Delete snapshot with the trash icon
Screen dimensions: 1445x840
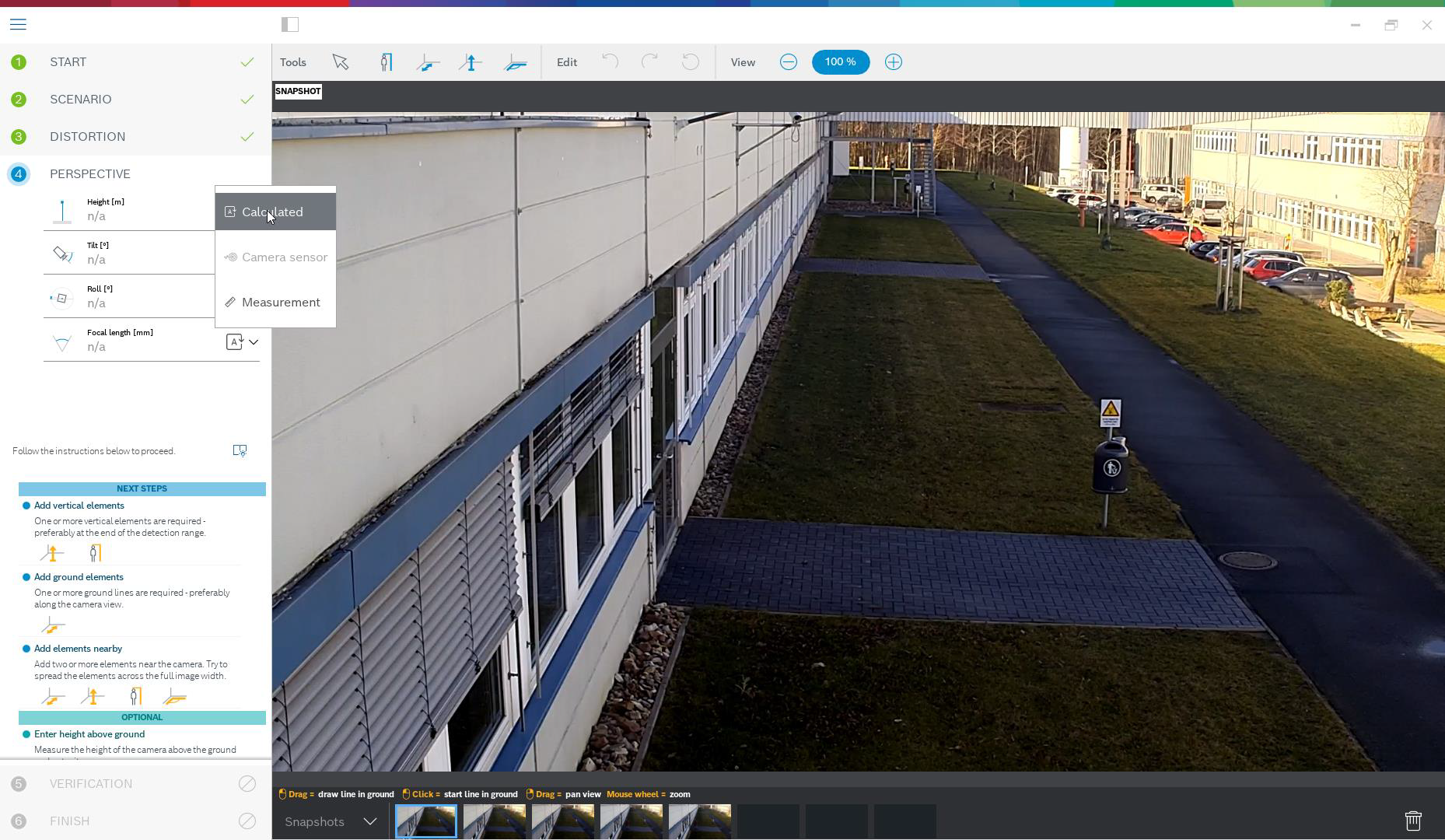coord(1412,821)
